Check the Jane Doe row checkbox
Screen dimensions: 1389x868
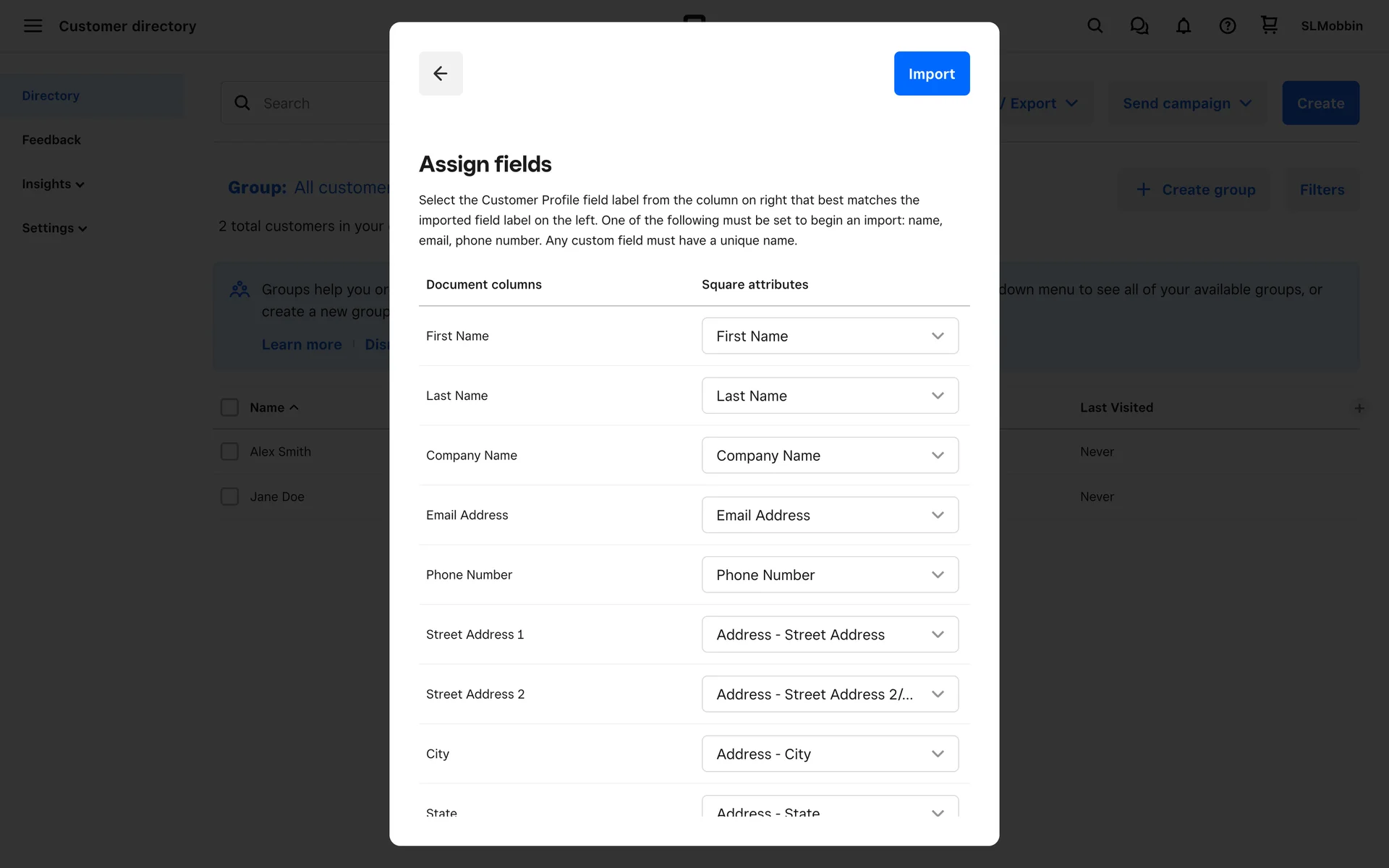click(229, 496)
